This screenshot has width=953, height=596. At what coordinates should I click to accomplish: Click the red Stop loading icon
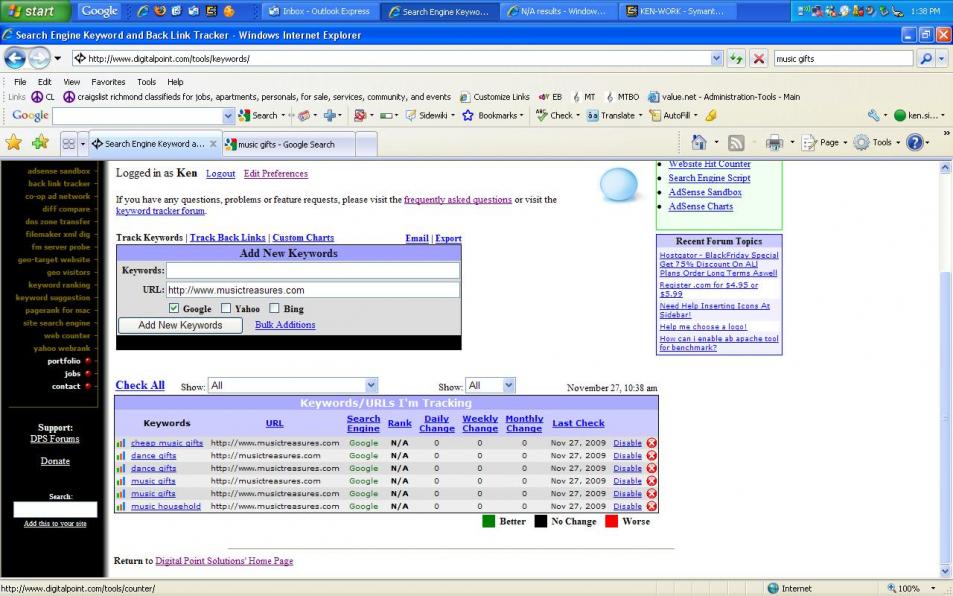759,58
